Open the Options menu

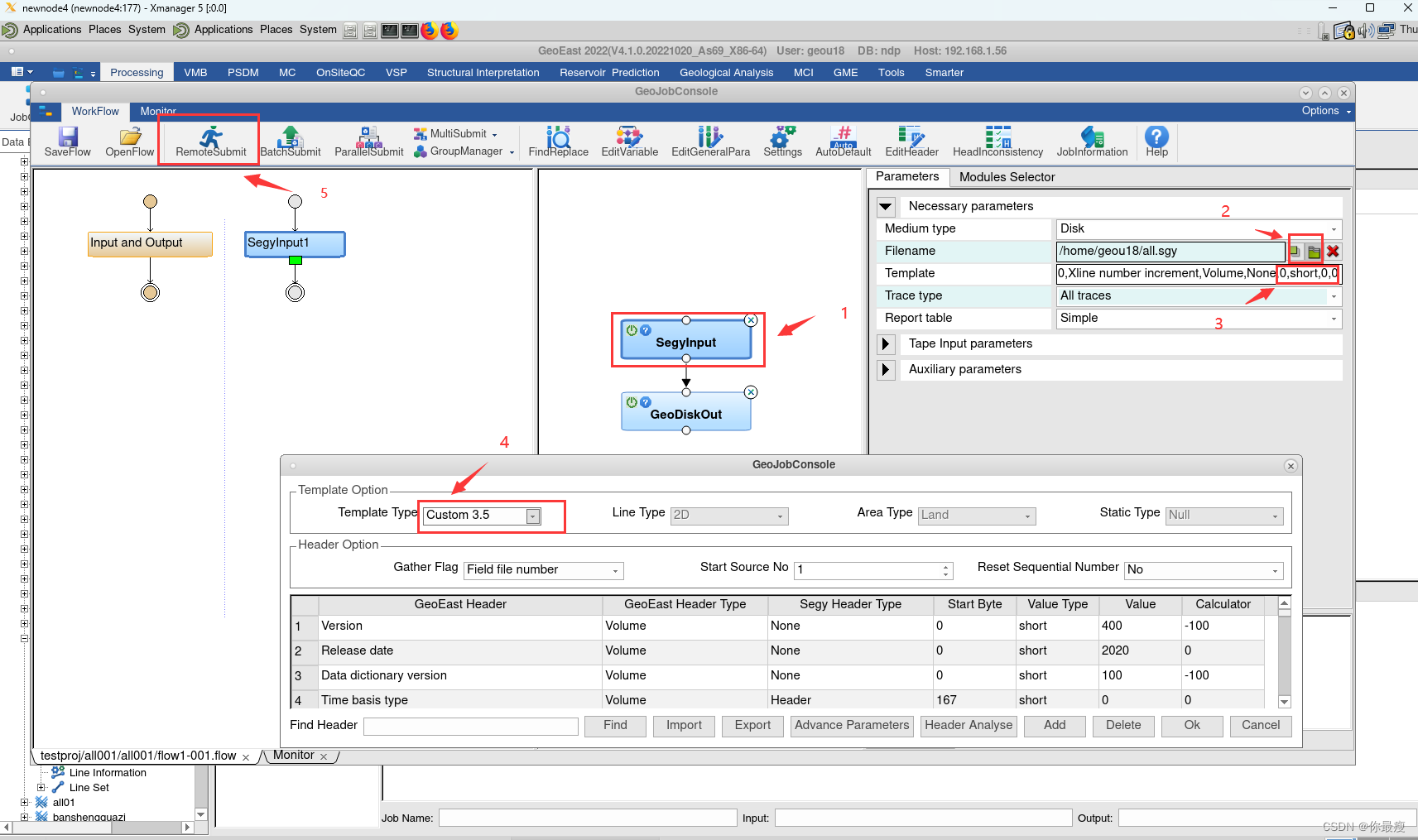(x=1325, y=111)
